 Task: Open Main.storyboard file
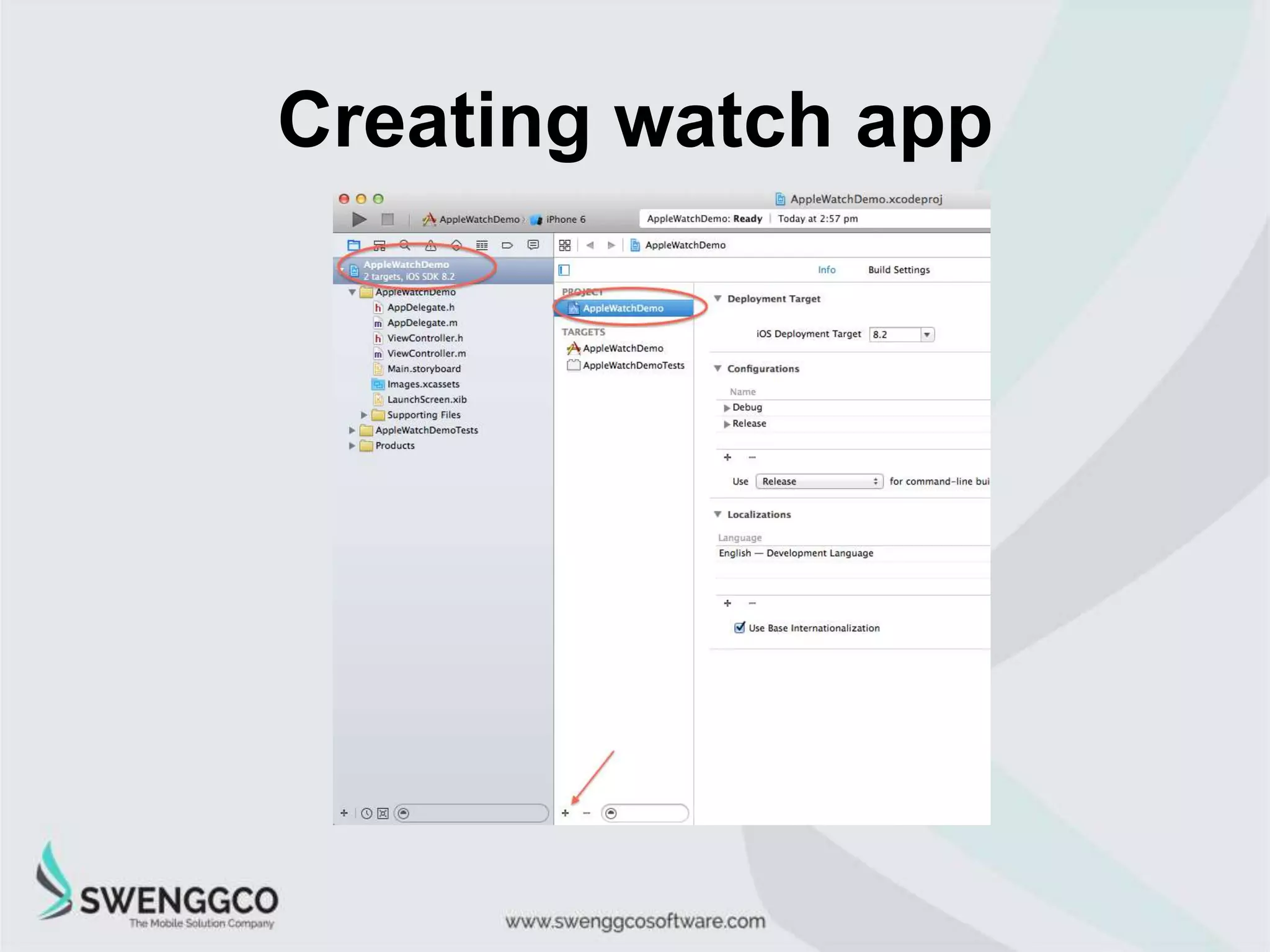click(x=417, y=369)
